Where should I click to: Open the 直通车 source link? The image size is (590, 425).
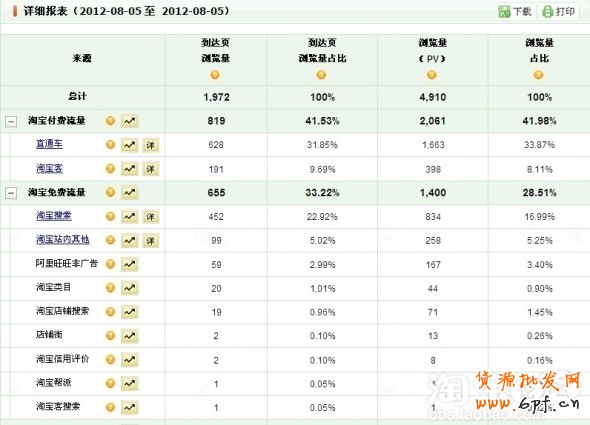[x=49, y=144]
